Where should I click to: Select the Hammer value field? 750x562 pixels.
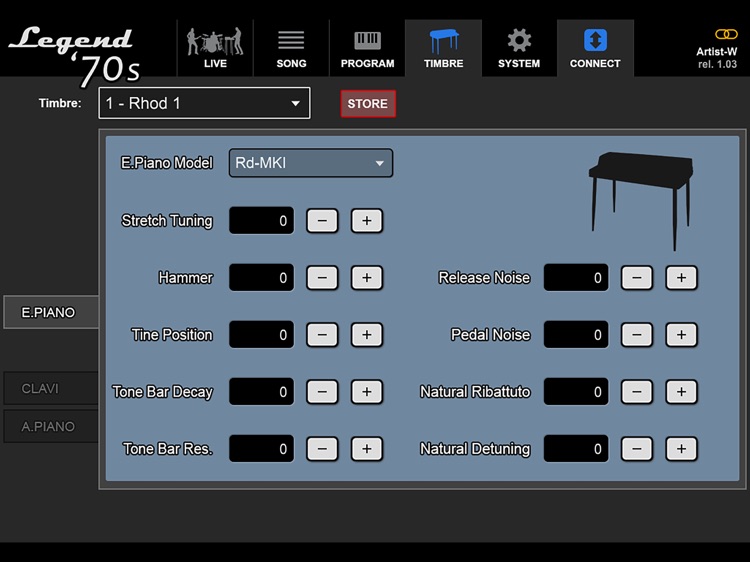tap(262, 277)
